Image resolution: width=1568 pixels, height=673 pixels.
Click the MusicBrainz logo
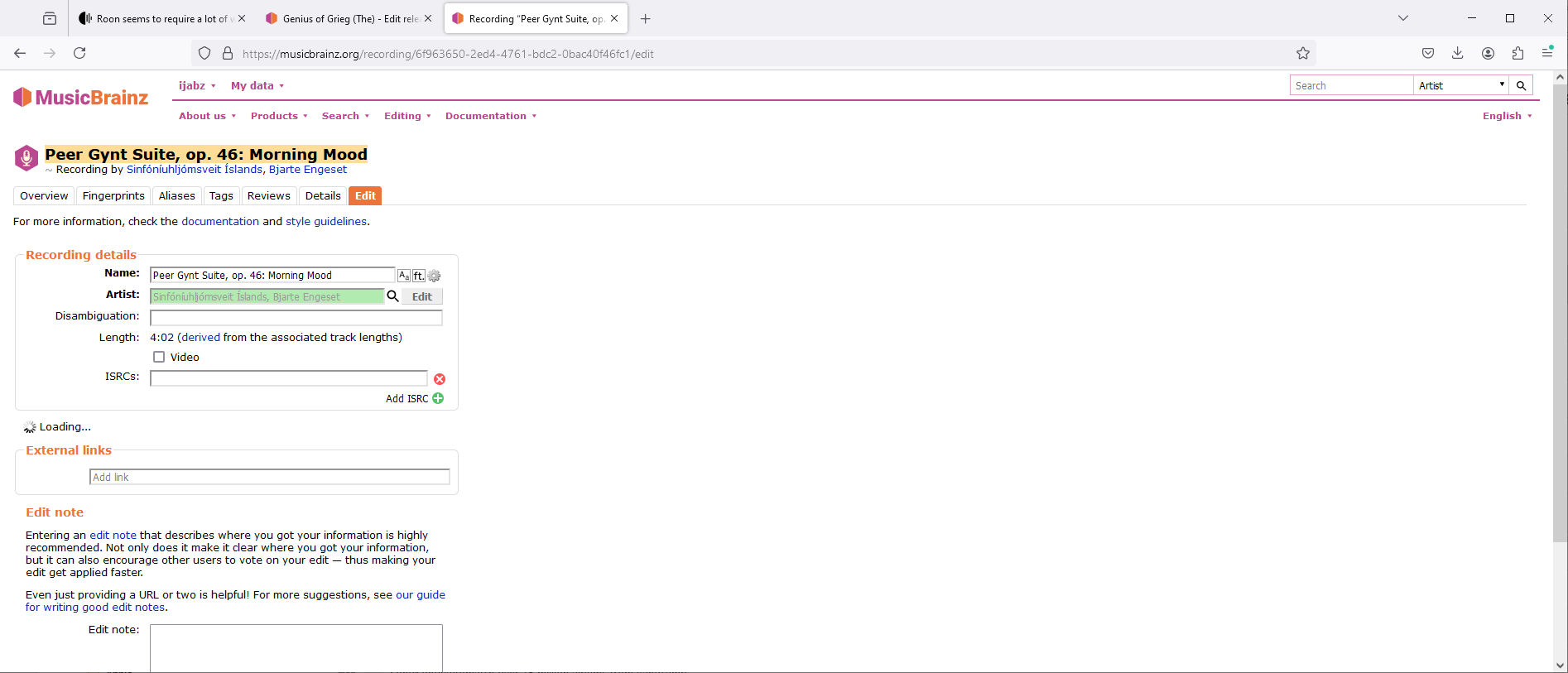pos(81,98)
